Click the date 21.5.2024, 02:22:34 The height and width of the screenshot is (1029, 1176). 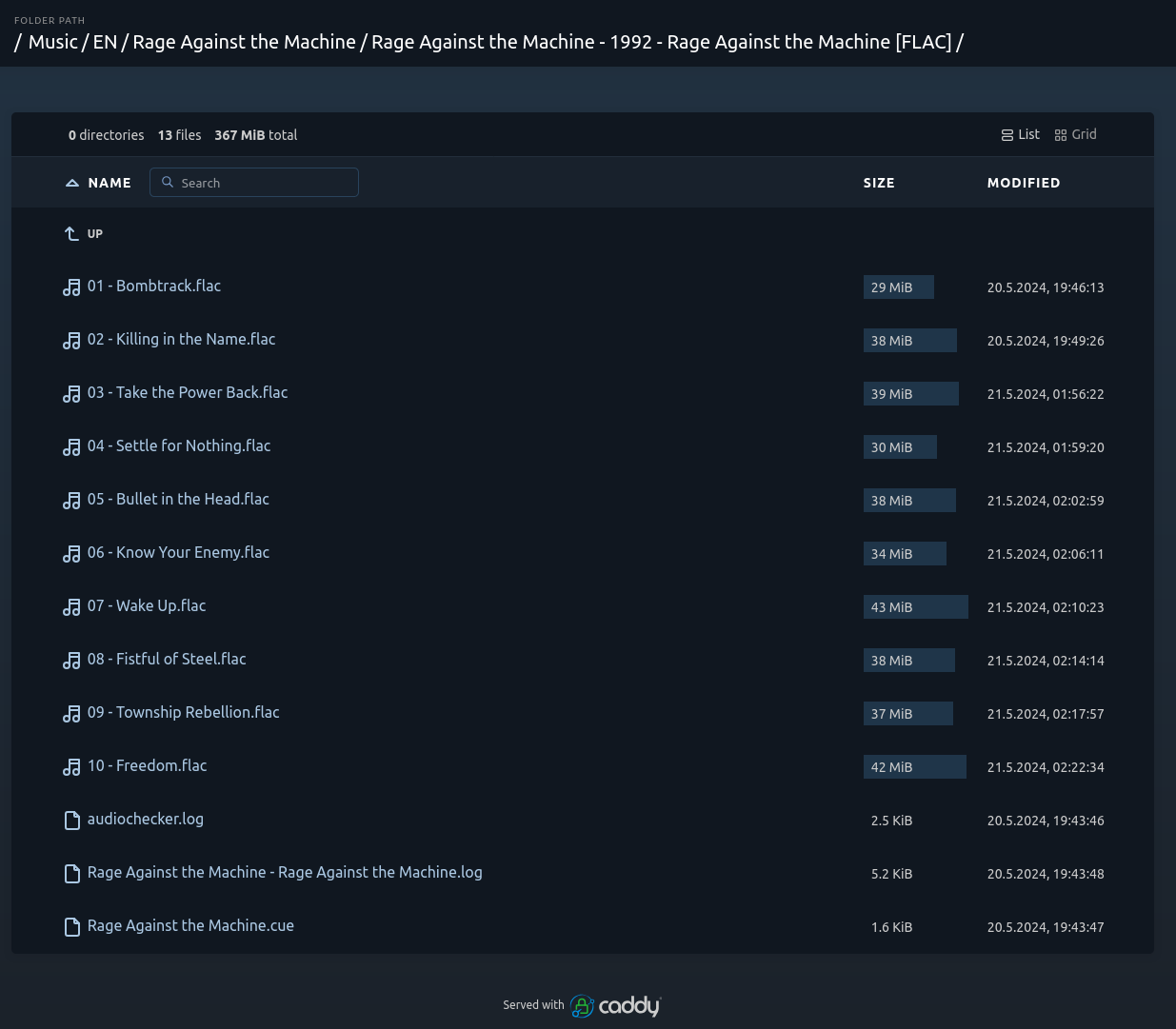click(1046, 767)
